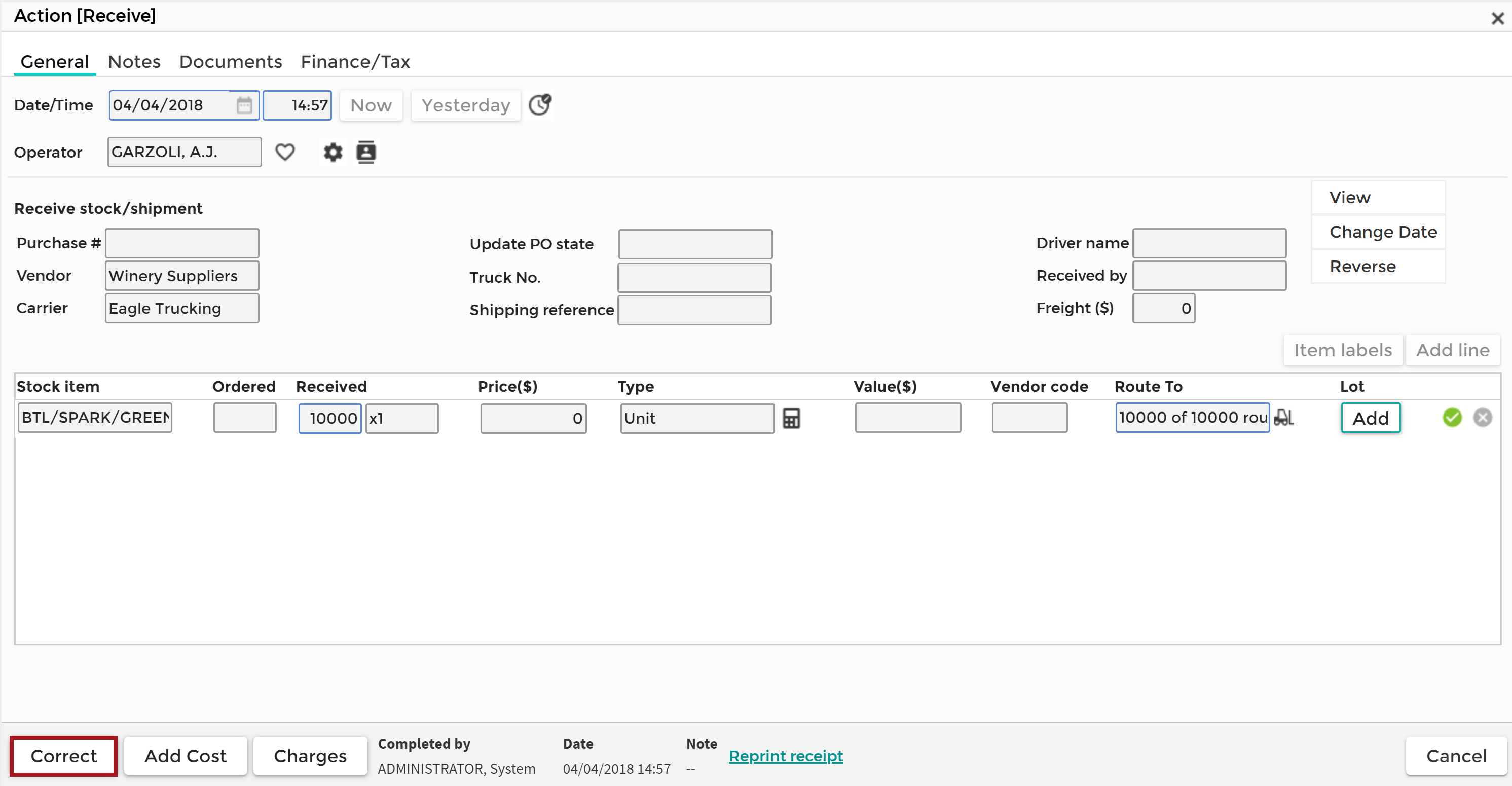
Task: Click the Price($) field
Action: tap(533, 419)
